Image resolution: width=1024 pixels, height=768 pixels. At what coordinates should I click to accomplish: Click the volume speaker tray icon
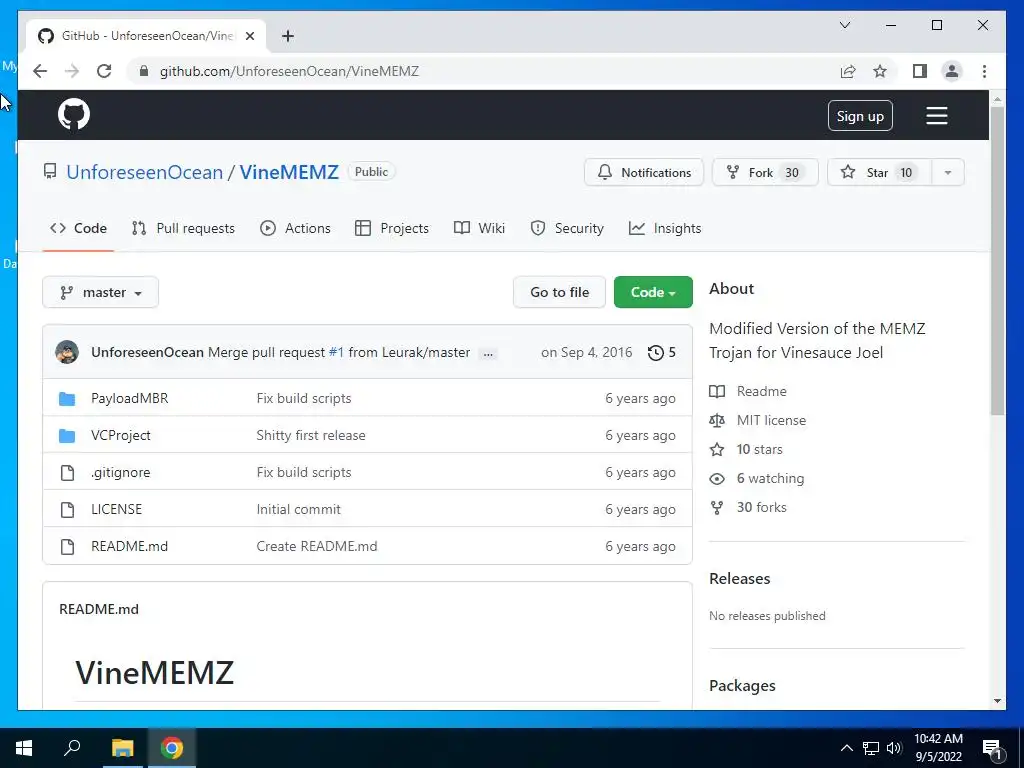point(894,748)
